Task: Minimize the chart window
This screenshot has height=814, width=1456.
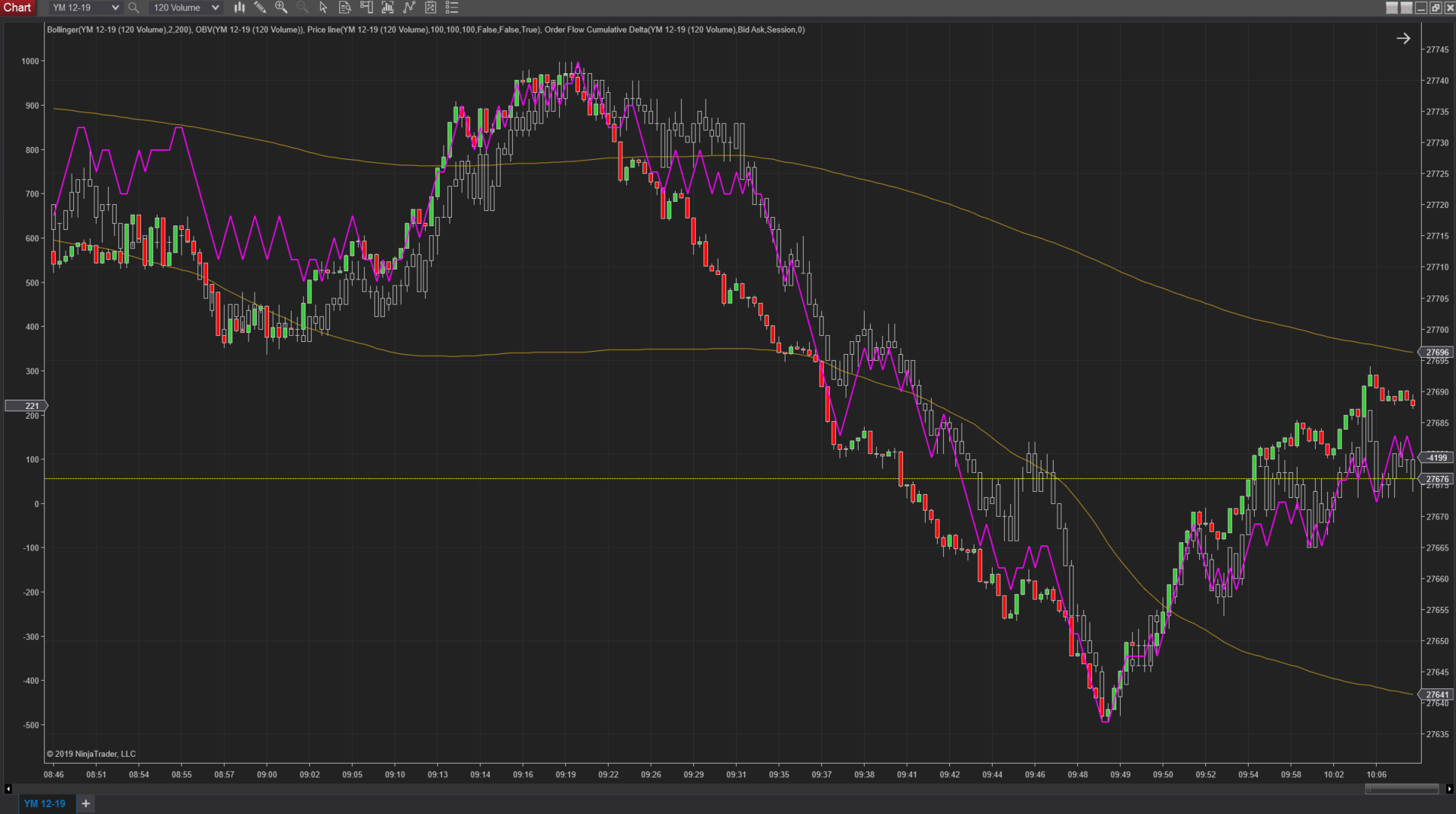Action: [1421, 8]
